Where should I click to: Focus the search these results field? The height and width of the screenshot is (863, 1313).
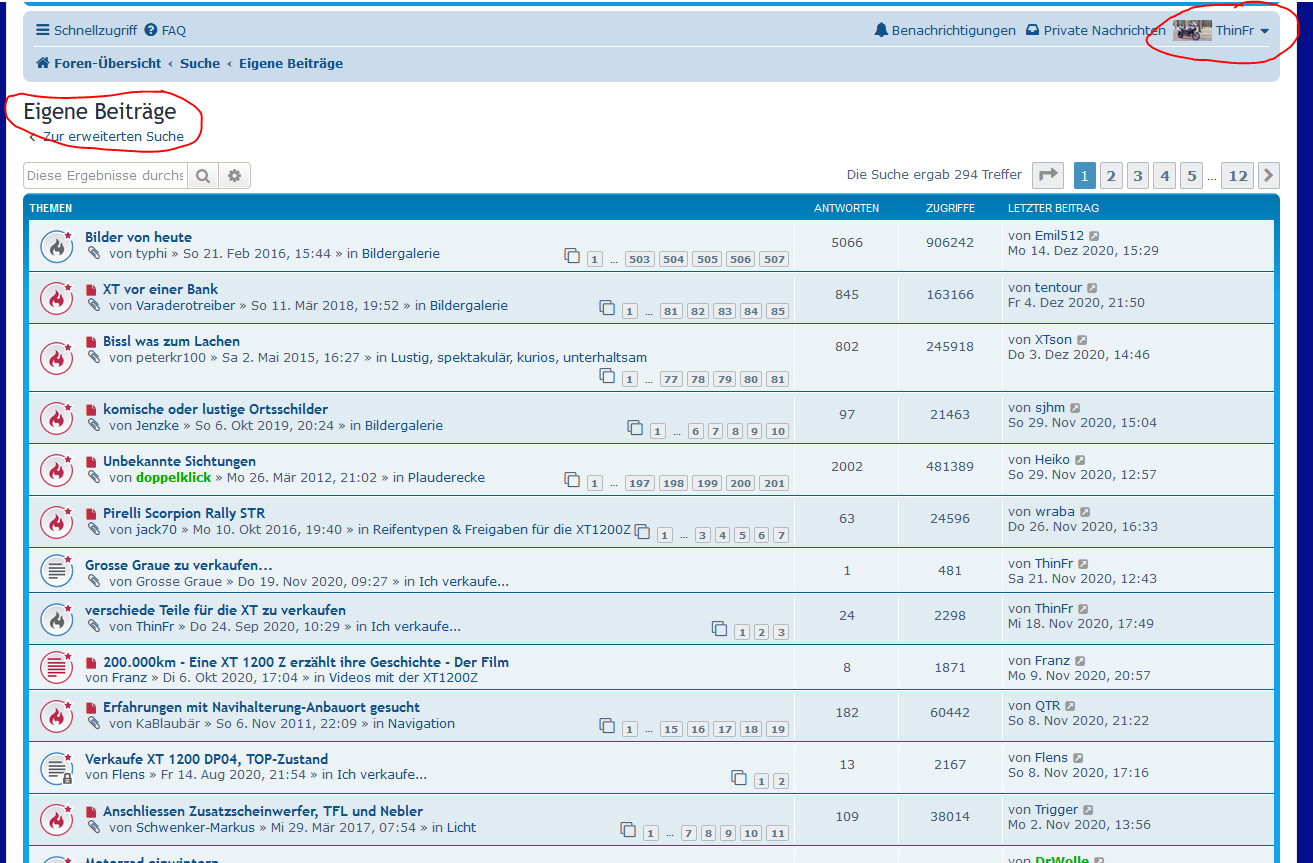coord(105,176)
